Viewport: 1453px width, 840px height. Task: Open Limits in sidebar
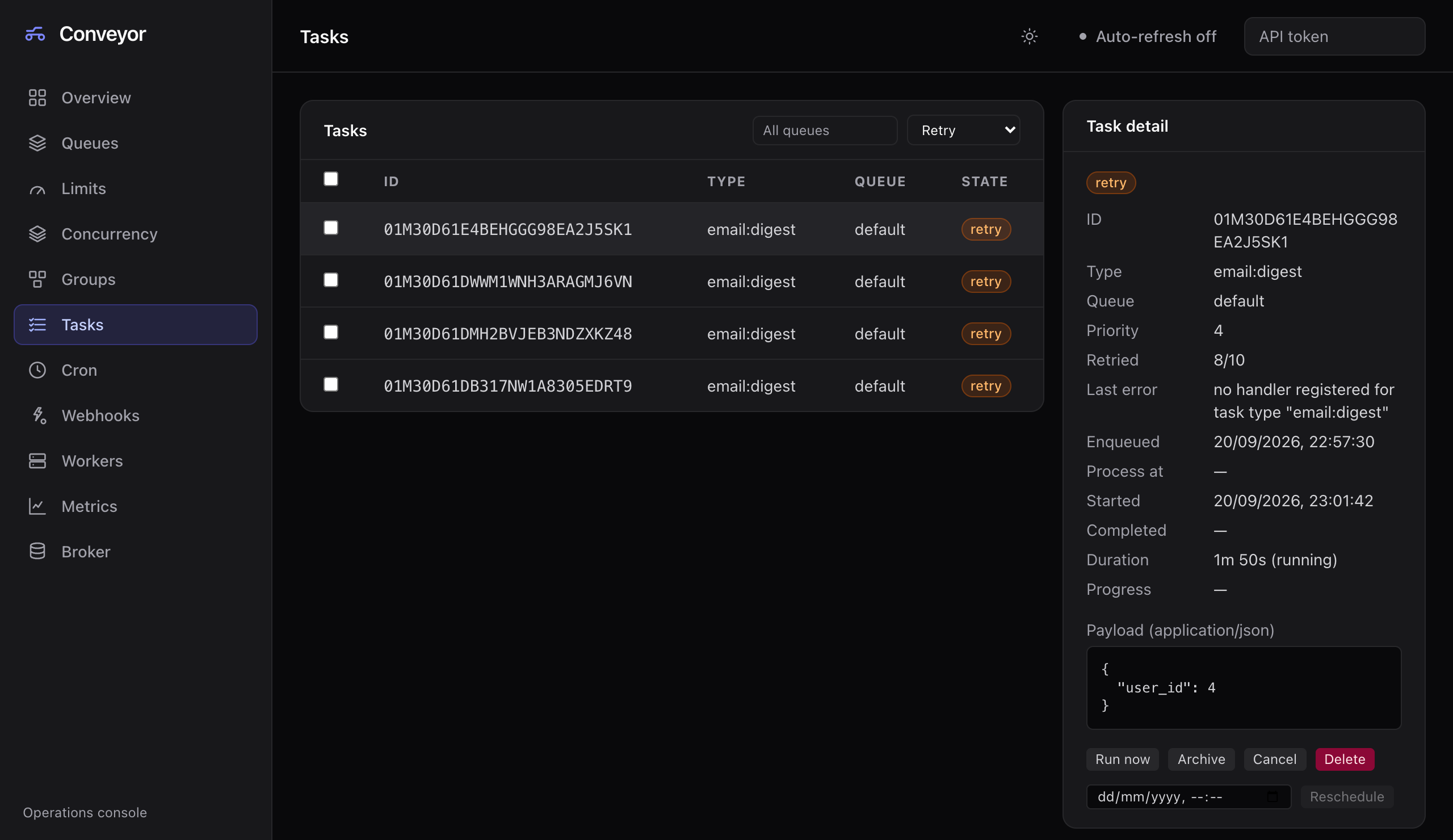136,188
